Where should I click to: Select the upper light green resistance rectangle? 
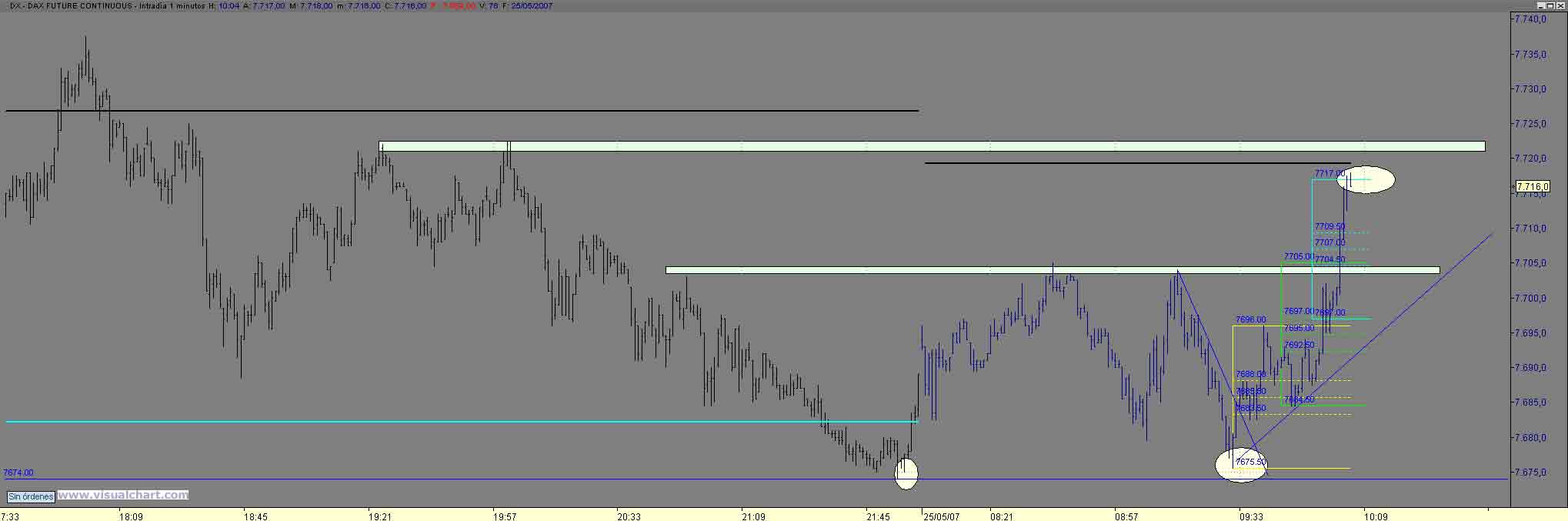(932, 146)
